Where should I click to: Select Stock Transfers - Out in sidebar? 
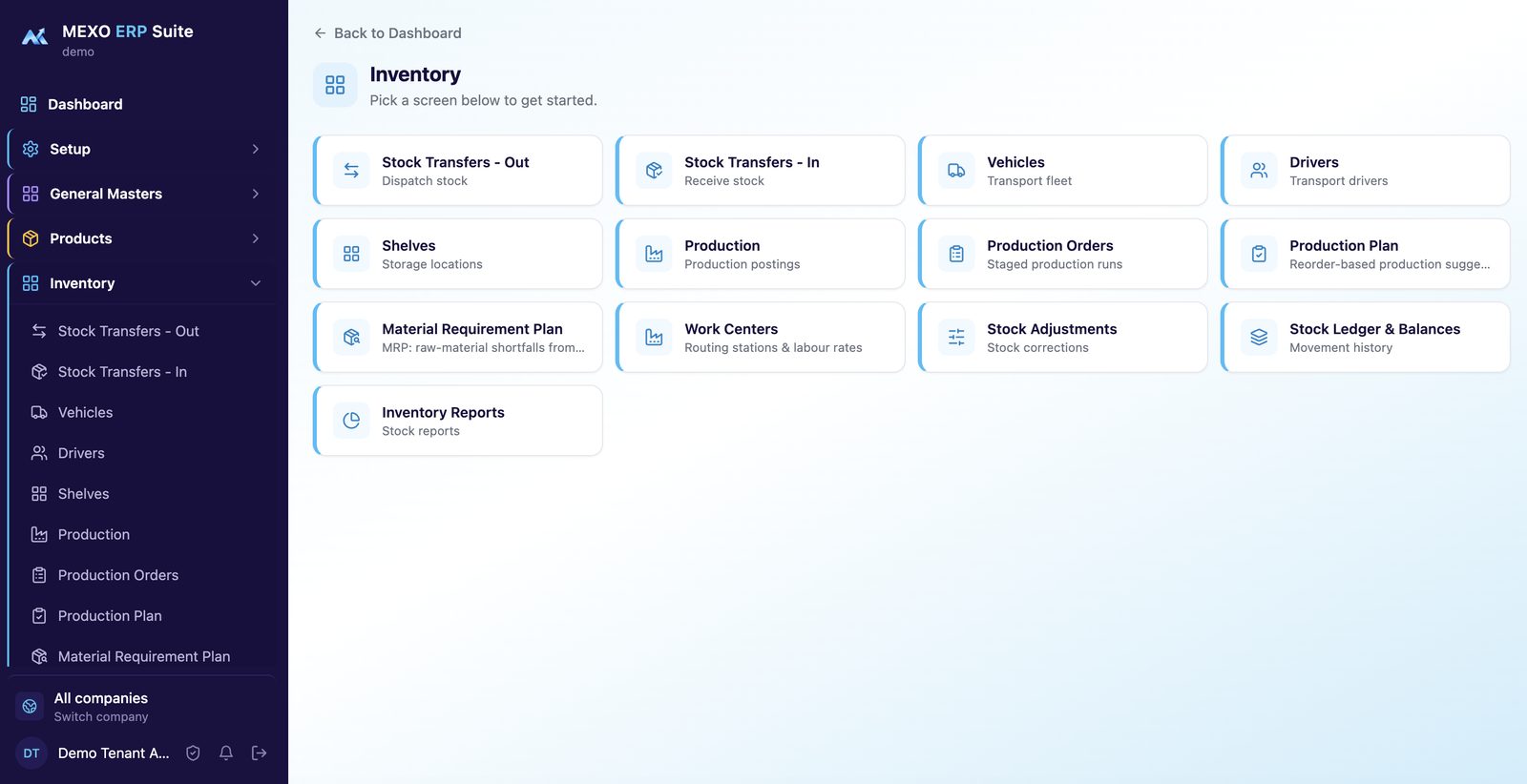148,331
